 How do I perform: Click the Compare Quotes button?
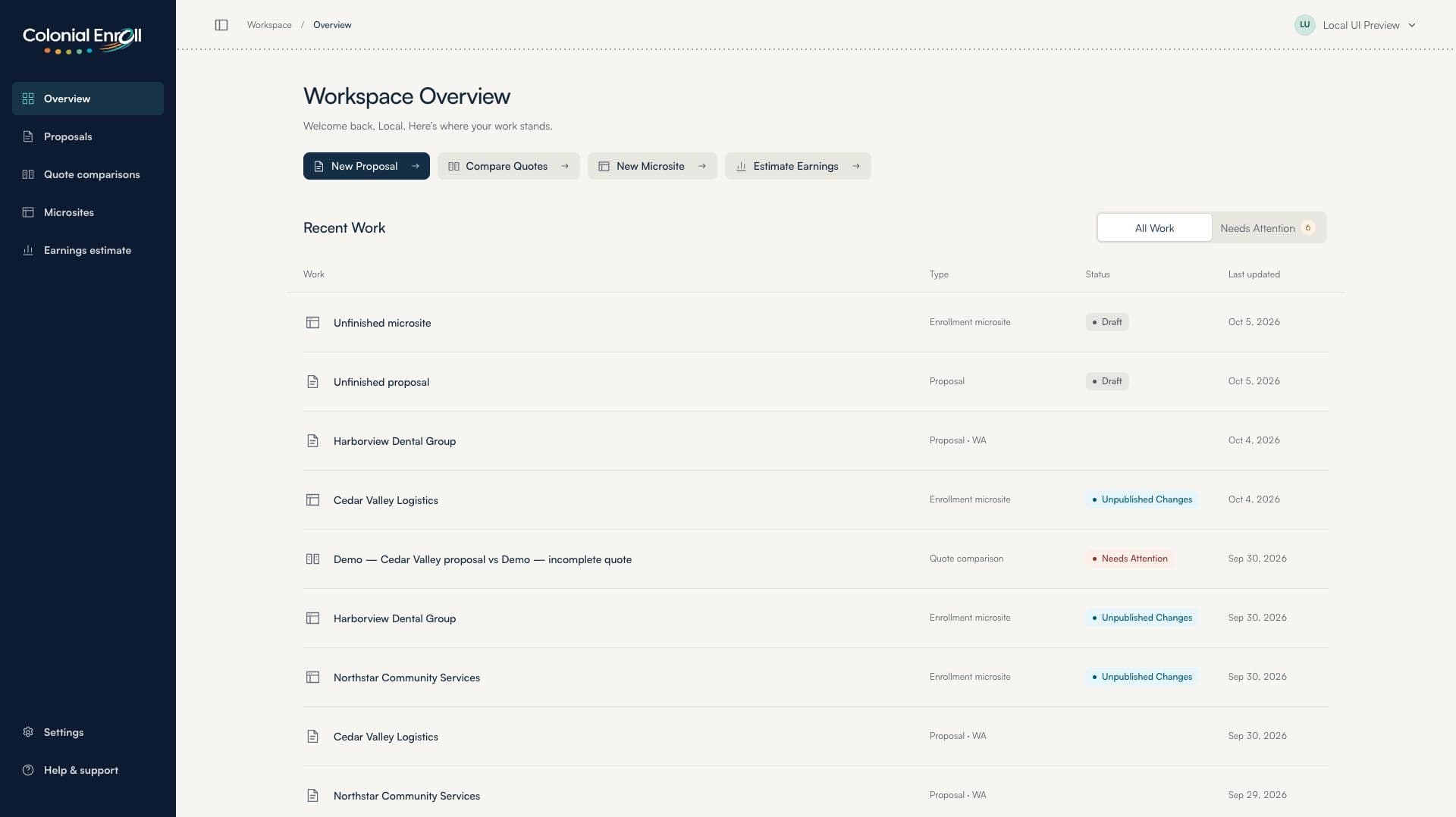tap(509, 166)
